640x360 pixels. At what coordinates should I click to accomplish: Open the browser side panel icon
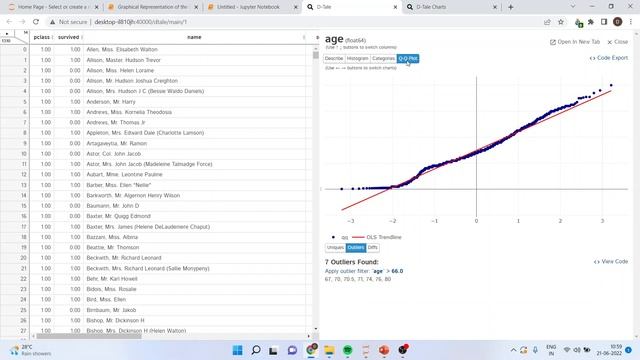click(x=604, y=22)
